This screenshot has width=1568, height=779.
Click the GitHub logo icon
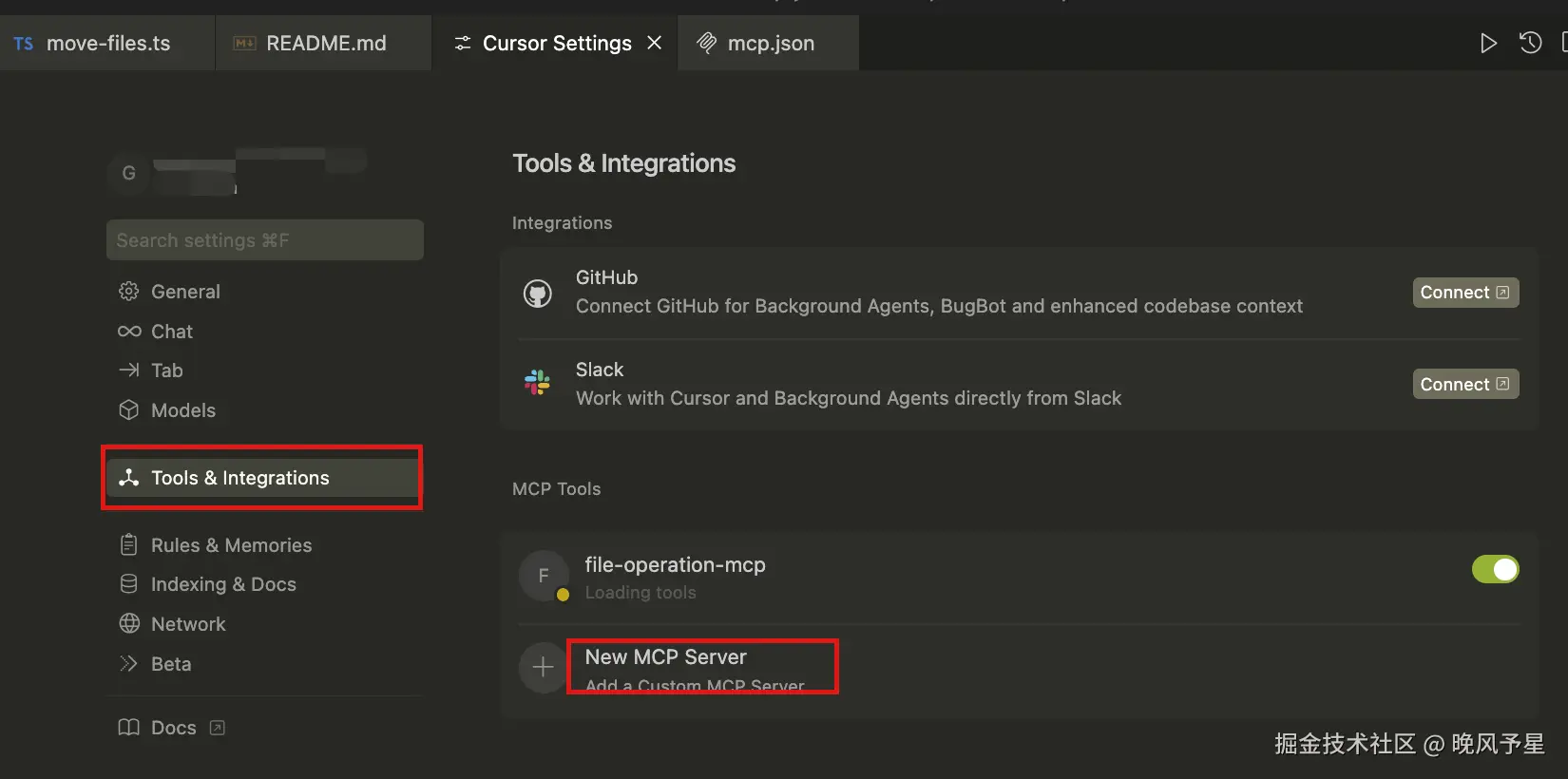(538, 294)
